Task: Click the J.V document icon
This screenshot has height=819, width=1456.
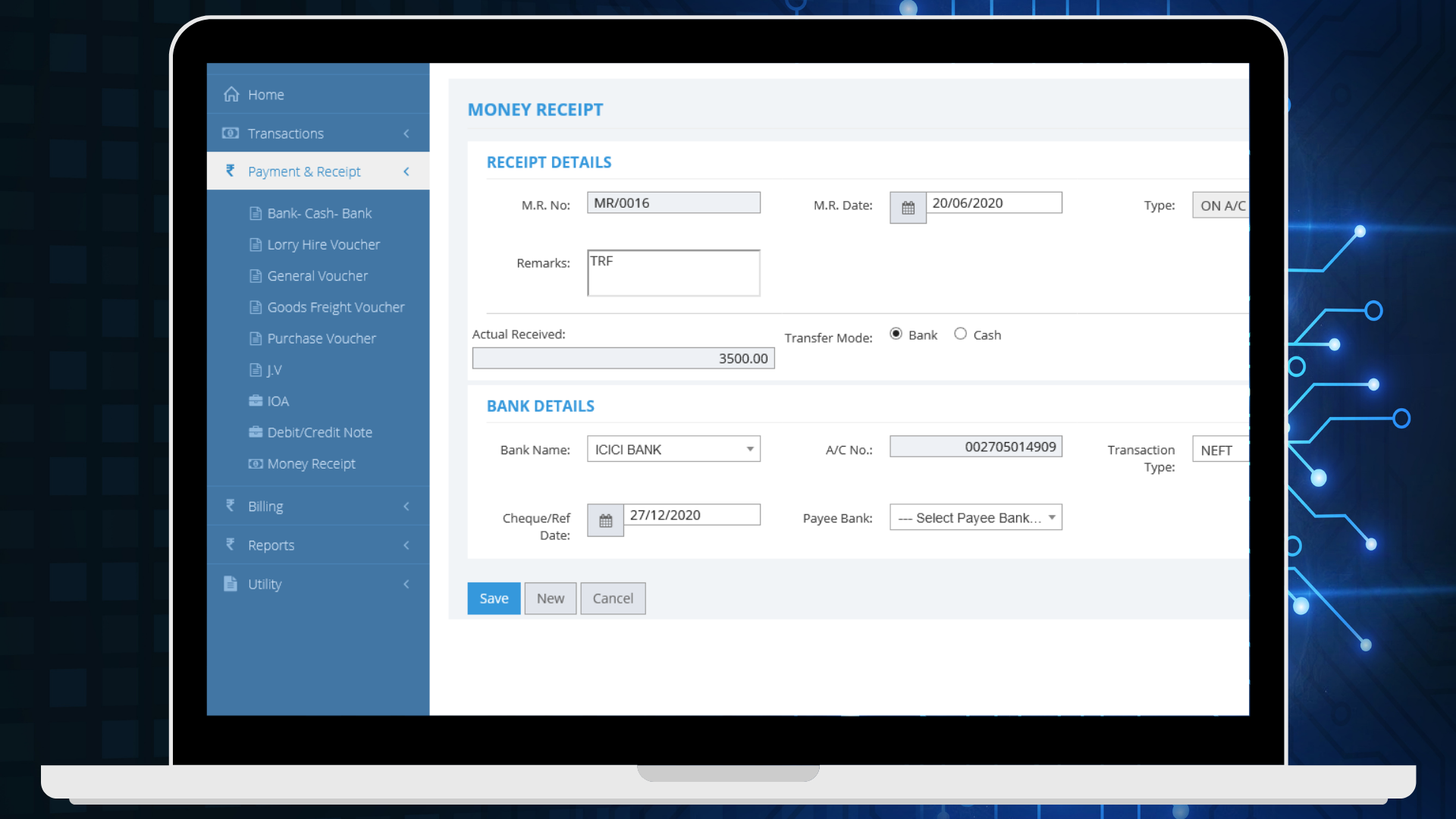Action: click(256, 369)
